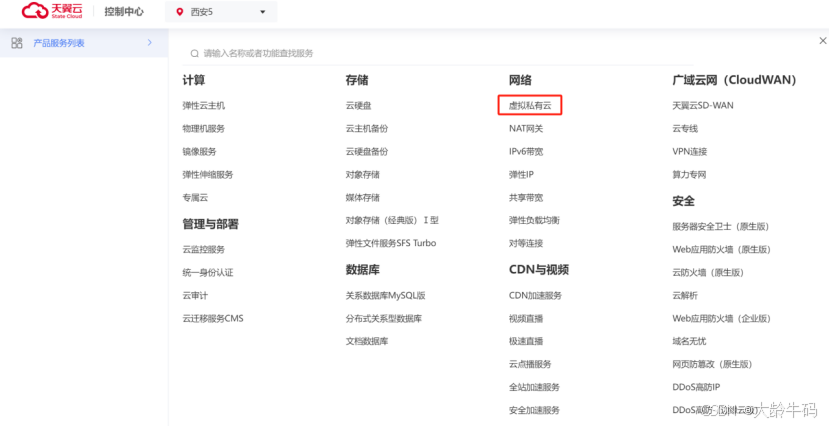Open 分布式关系型数据库
This screenshot has width=829, height=426.
pos(384,319)
